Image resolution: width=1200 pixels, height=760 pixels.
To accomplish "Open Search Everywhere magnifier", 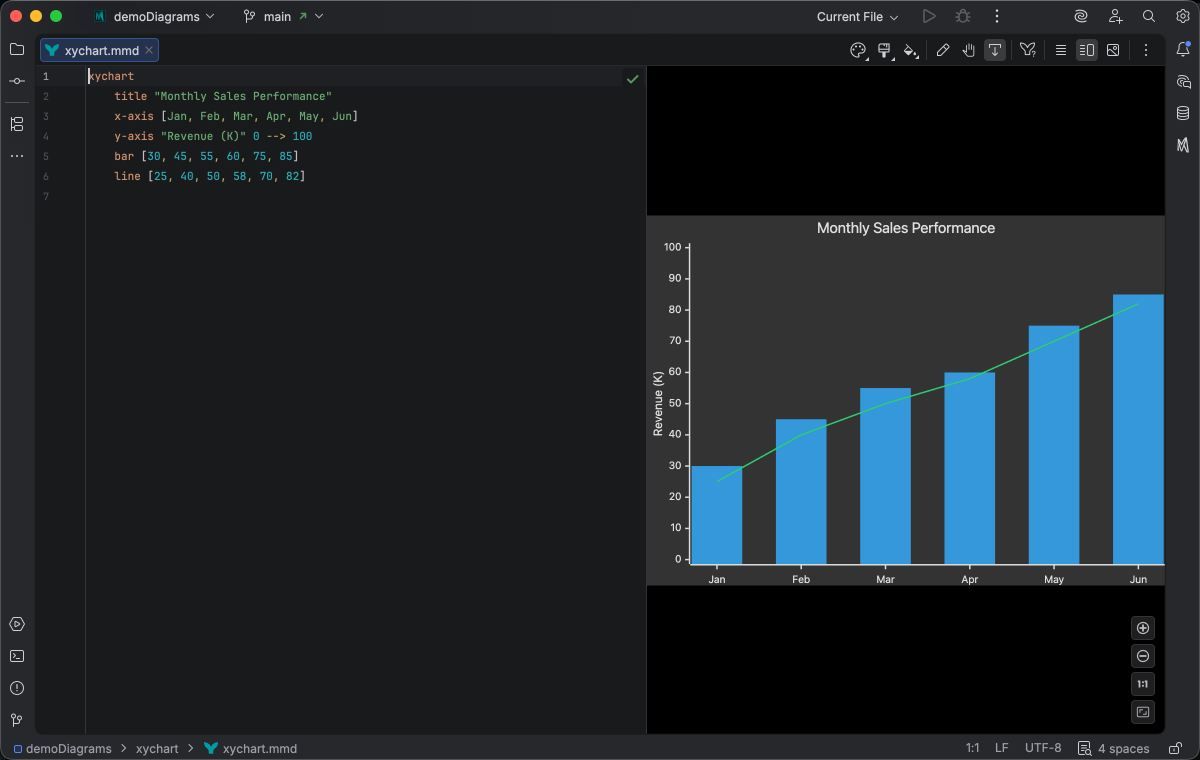I will 1149,16.
